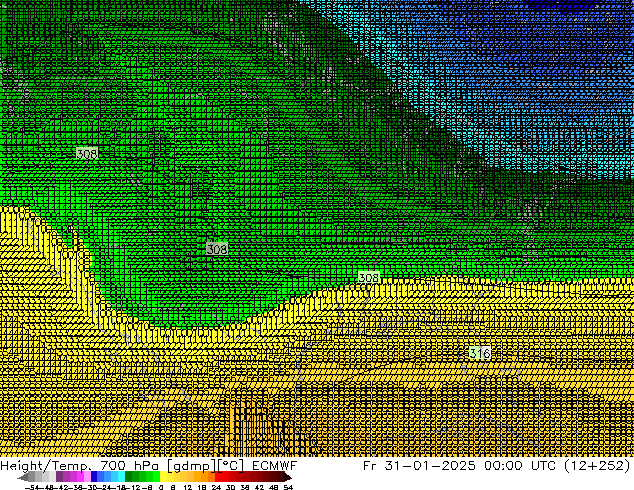This screenshot has width=634, height=490.
Task: Pick the dark purple swatch in the legend
Action: (x=59, y=477)
